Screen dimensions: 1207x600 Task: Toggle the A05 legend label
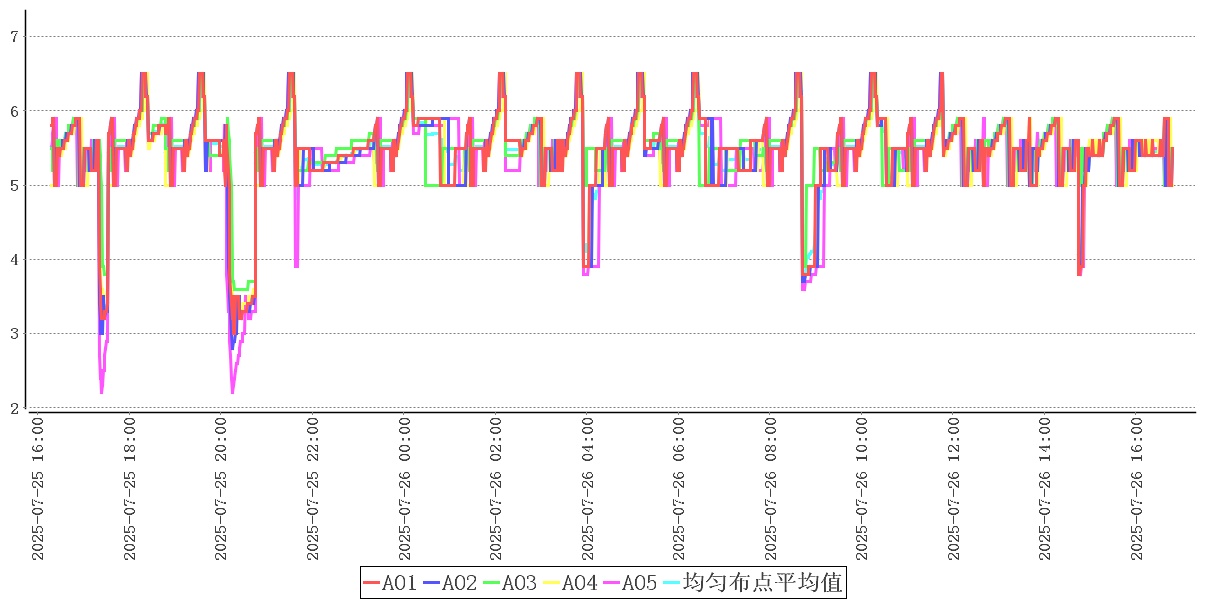pos(639,583)
